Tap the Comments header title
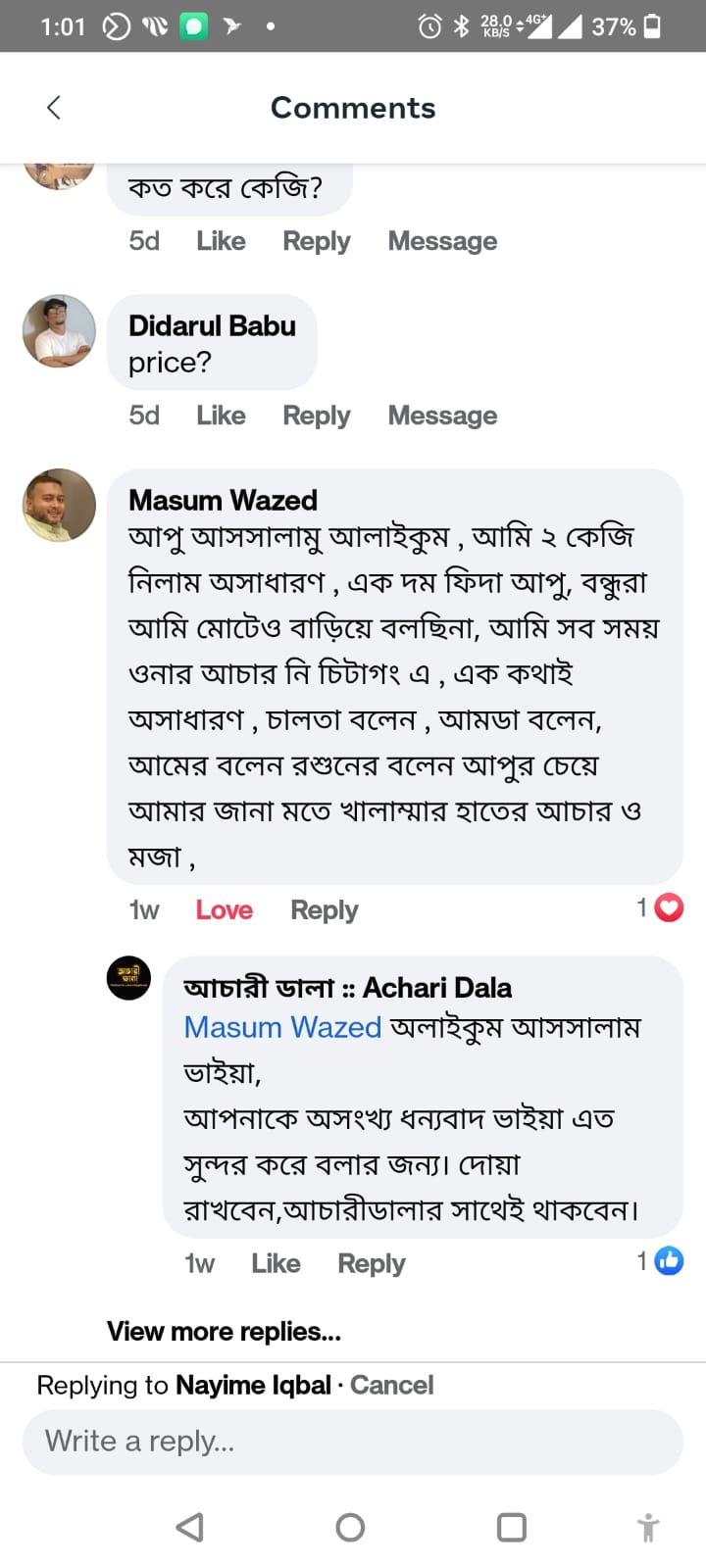The height and width of the screenshot is (1568, 706). [352, 108]
